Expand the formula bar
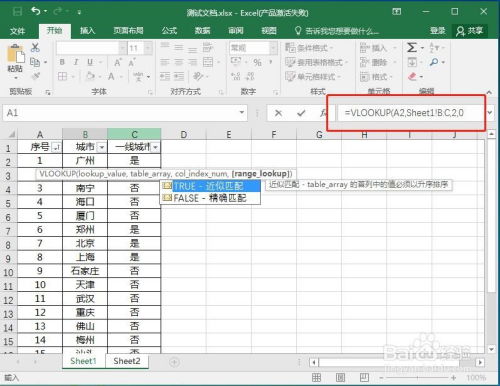This screenshot has width=500, height=386. (490, 113)
